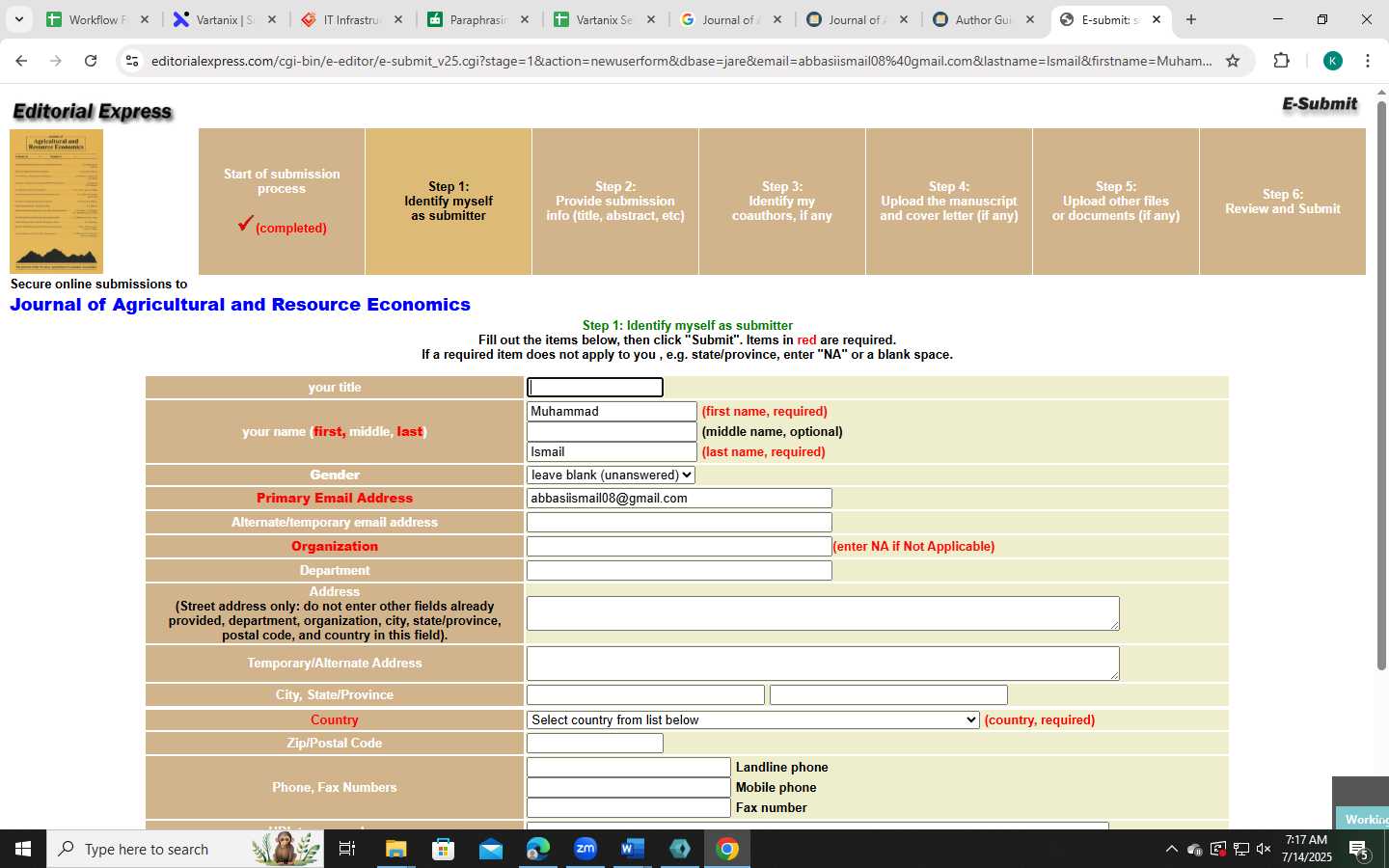The height and width of the screenshot is (868, 1389).
Task: Click the Journal of Agricultural and Resource Economics heading
Action: [240, 305]
